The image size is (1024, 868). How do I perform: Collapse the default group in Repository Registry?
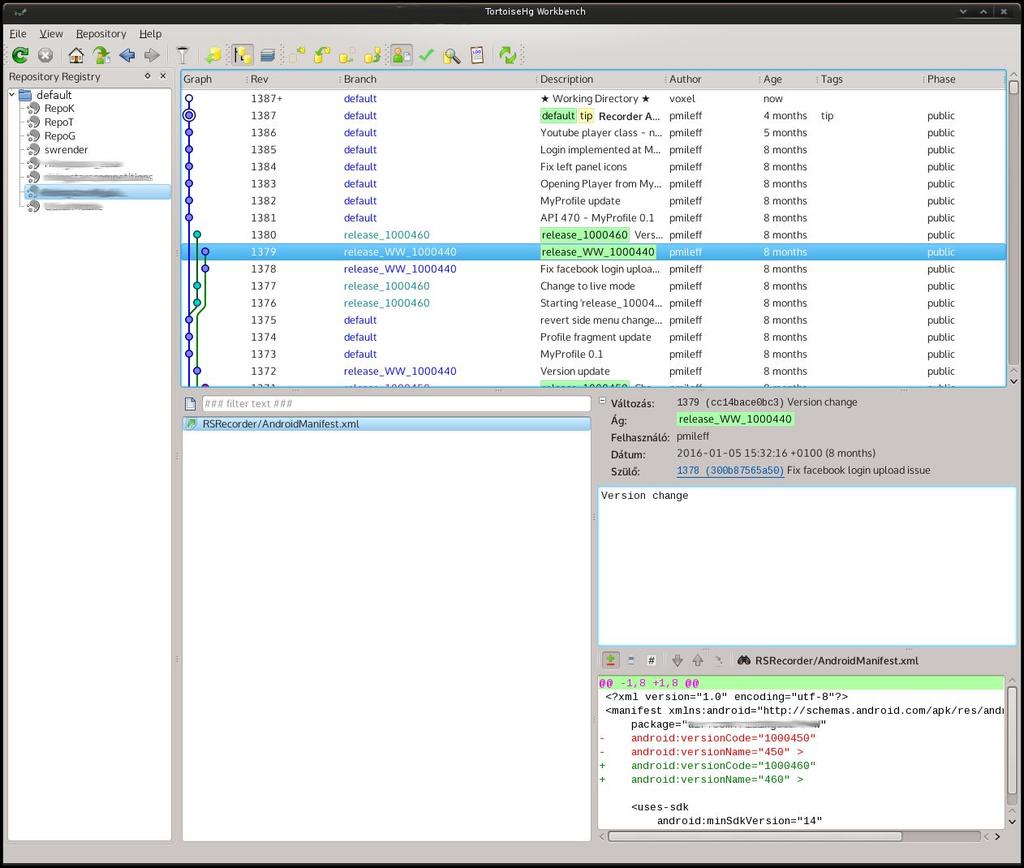(12, 95)
